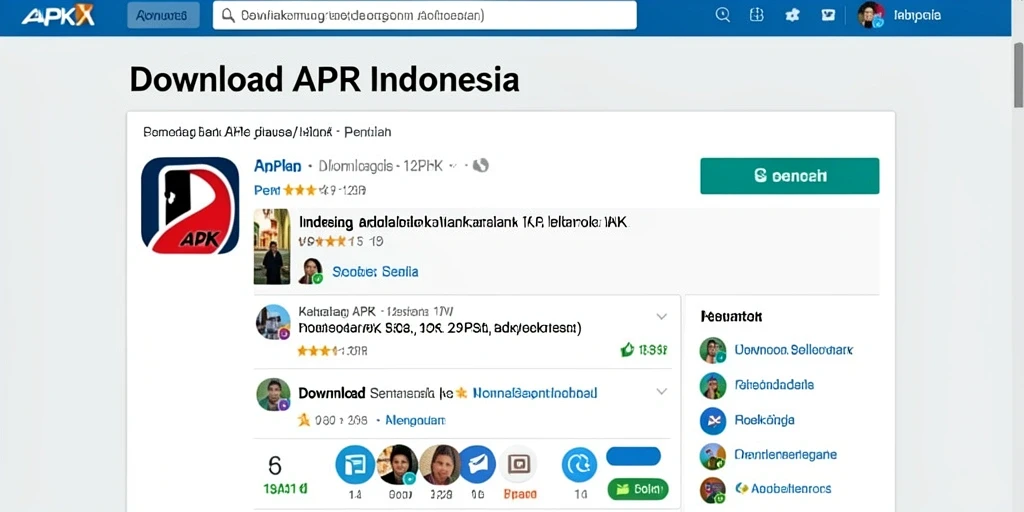
Task: Open the Dnentensenegane sidebar link
Action: (x=786, y=455)
